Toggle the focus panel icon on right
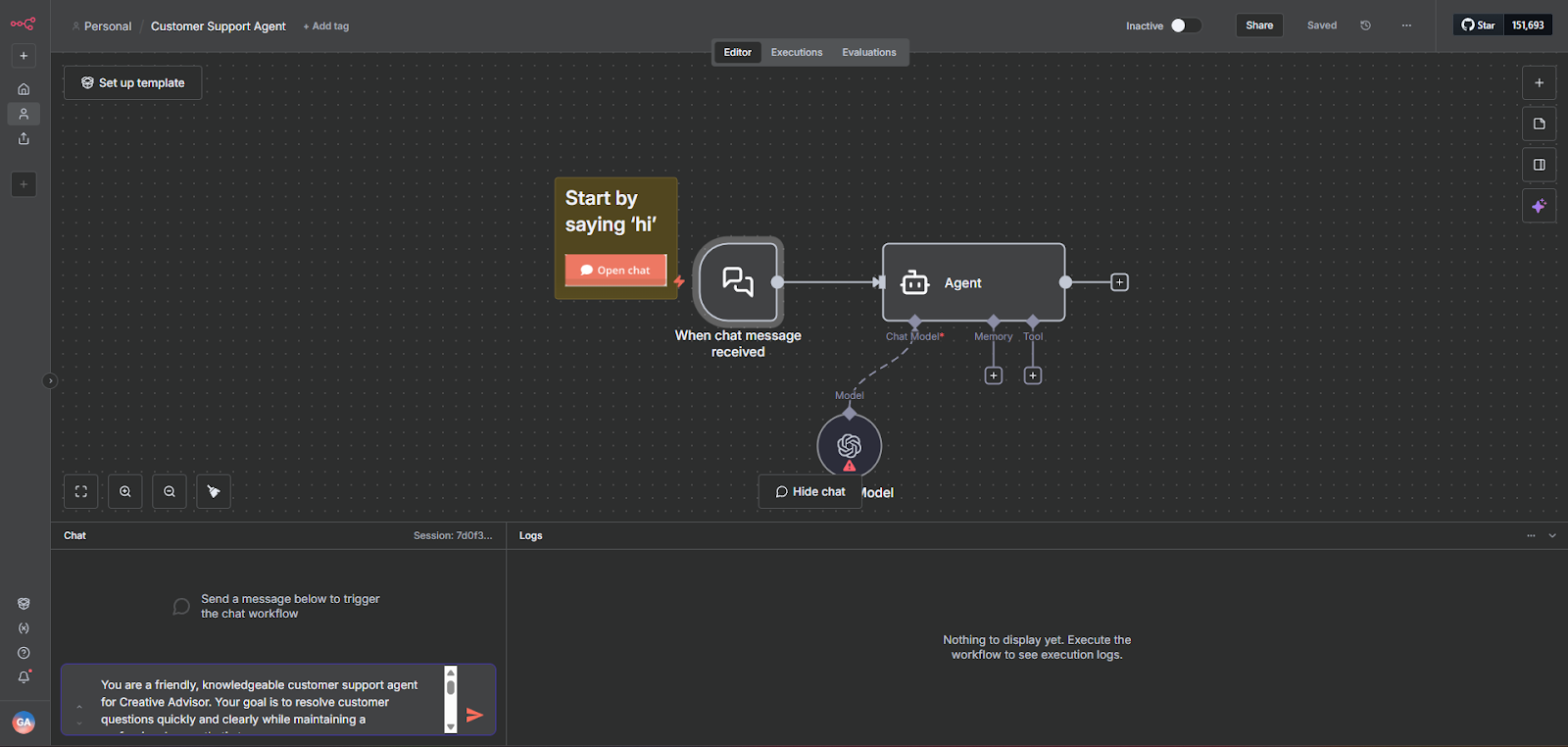The image size is (1568, 747). point(1539,165)
